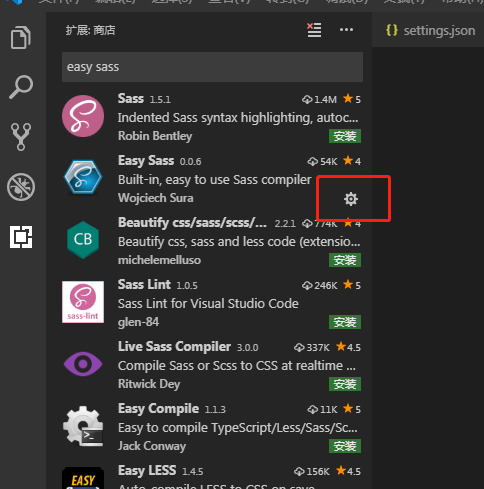
Task: Click the sass-lint extension logo
Action: click(83, 302)
